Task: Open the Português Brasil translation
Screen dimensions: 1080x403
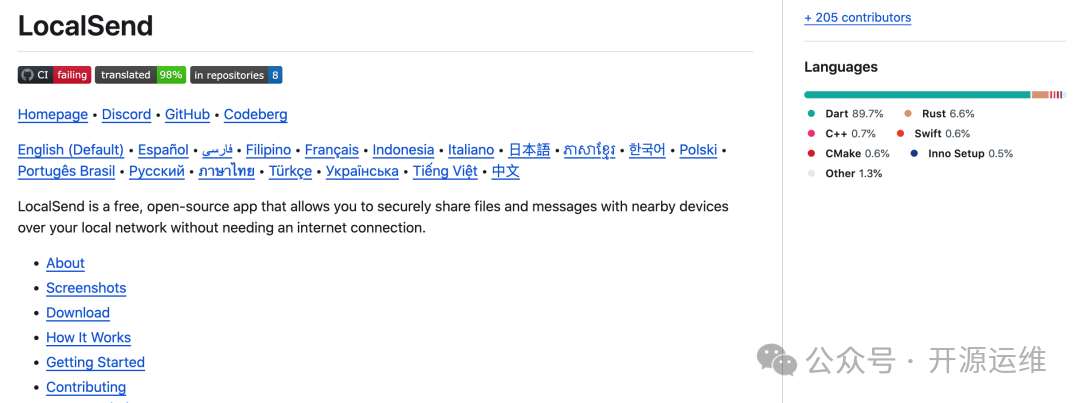Action: click(x=66, y=172)
